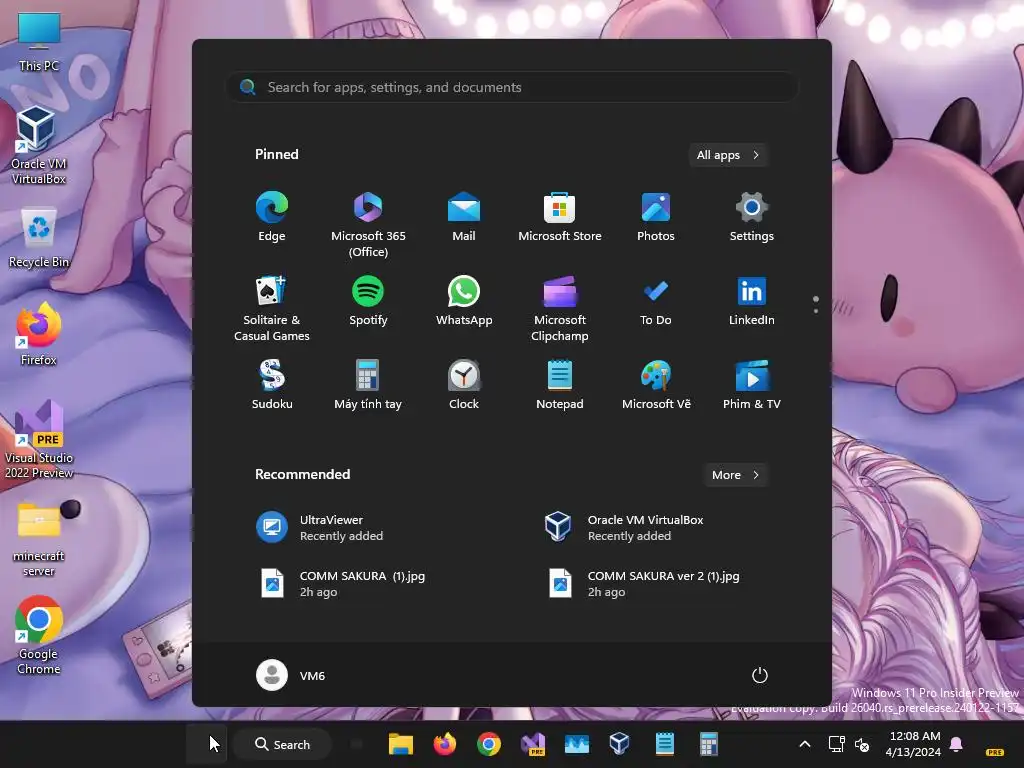Open Microsoft Vẽ paint app
Image resolution: width=1024 pixels, height=768 pixels.
coord(656,385)
